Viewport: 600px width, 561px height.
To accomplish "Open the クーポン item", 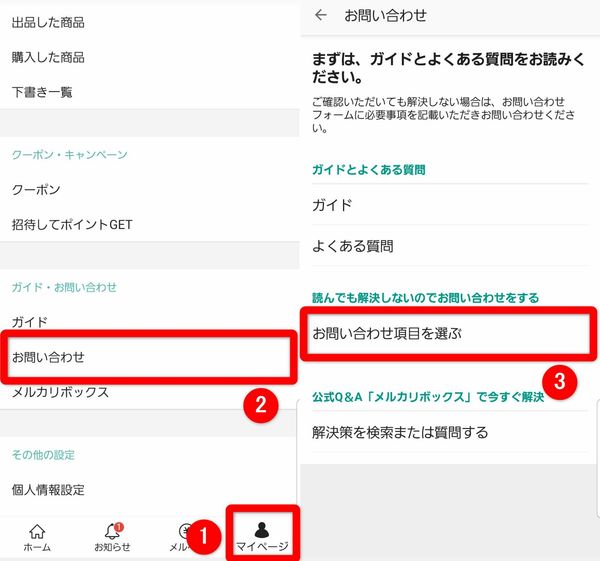I will [149, 190].
